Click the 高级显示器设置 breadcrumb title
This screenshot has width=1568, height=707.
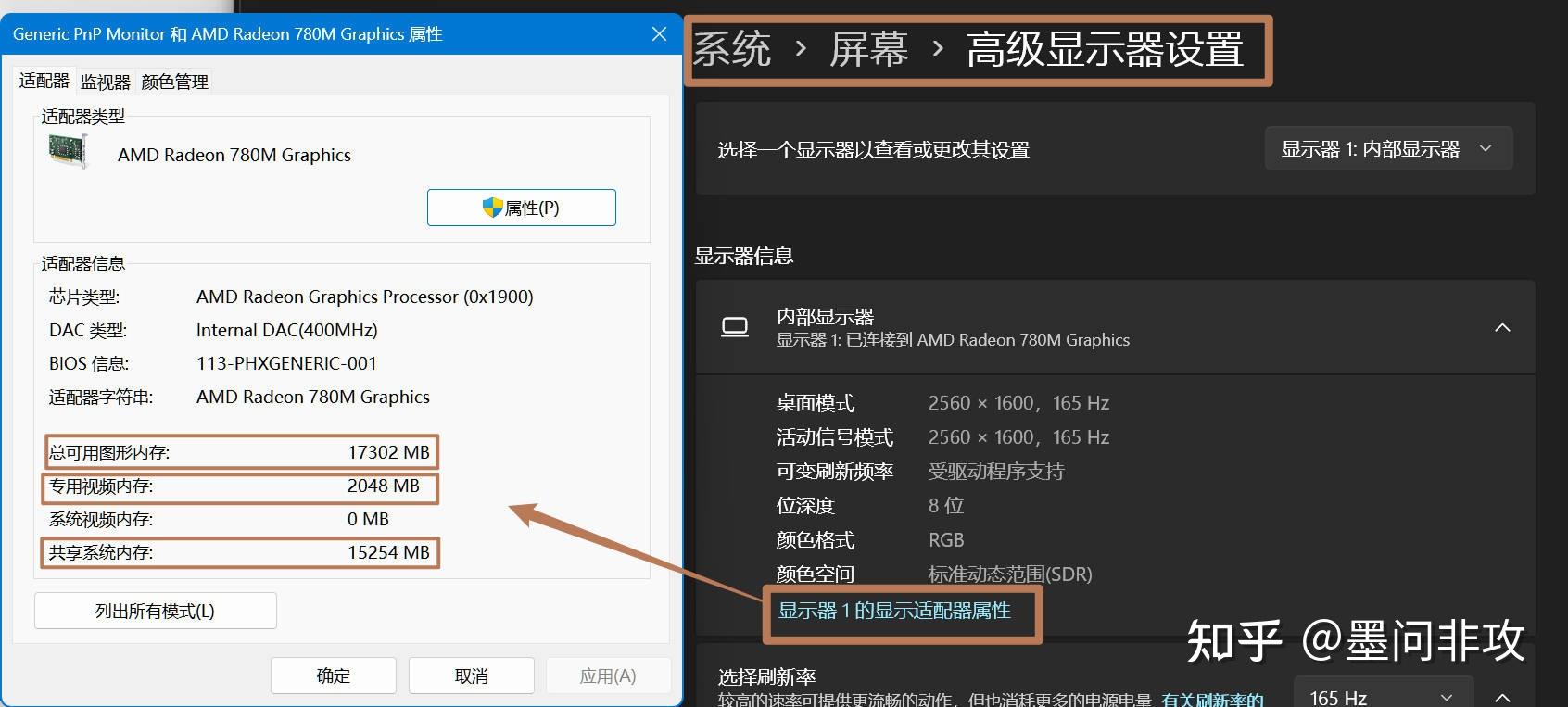coord(1105,49)
